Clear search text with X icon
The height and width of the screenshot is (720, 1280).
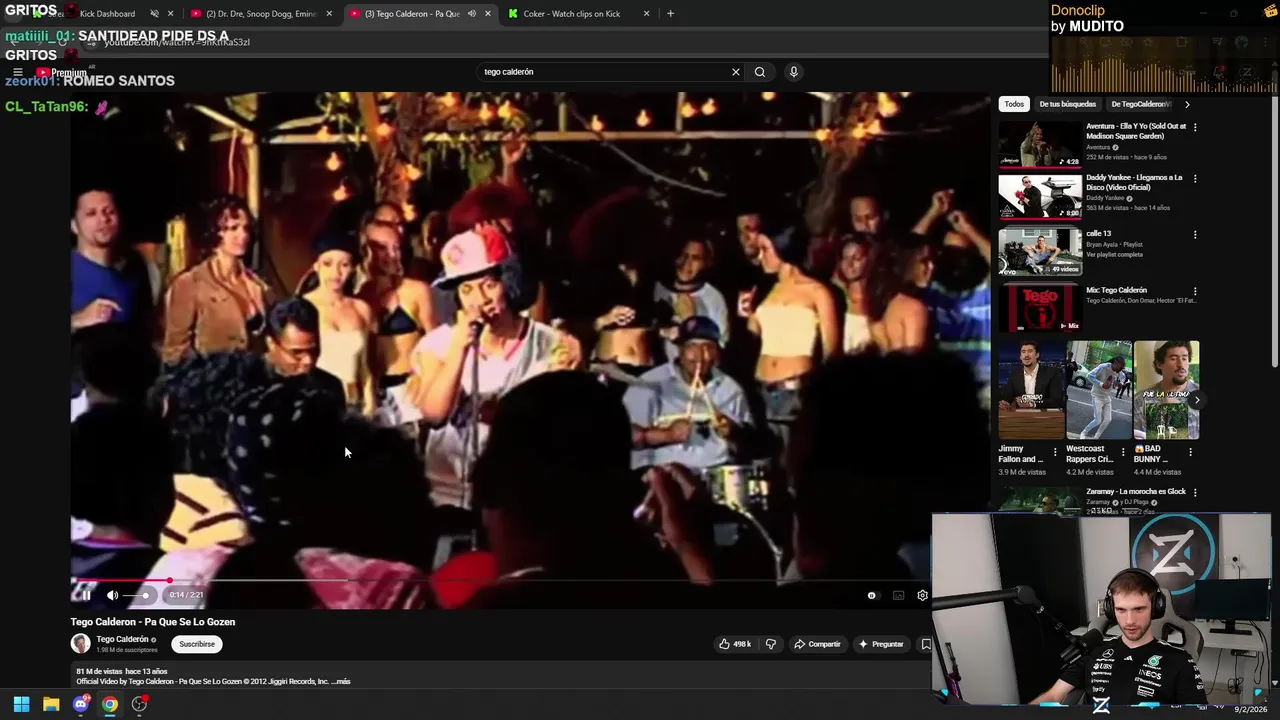coord(736,72)
